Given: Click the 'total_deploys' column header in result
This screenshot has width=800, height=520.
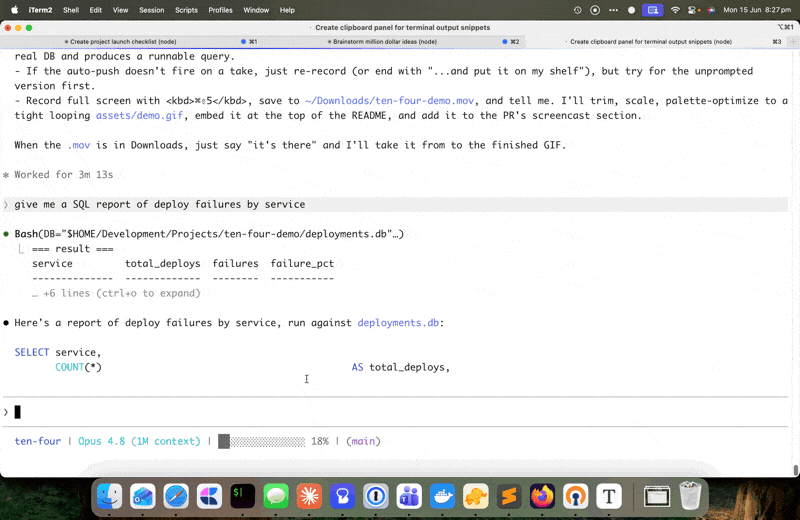Looking at the screenshot, I should [x=163, y=263].
